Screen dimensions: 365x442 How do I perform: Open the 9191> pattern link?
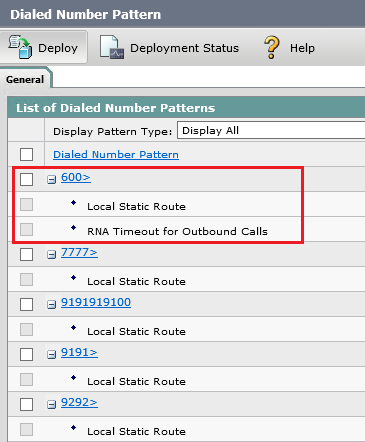pos(79,352)
